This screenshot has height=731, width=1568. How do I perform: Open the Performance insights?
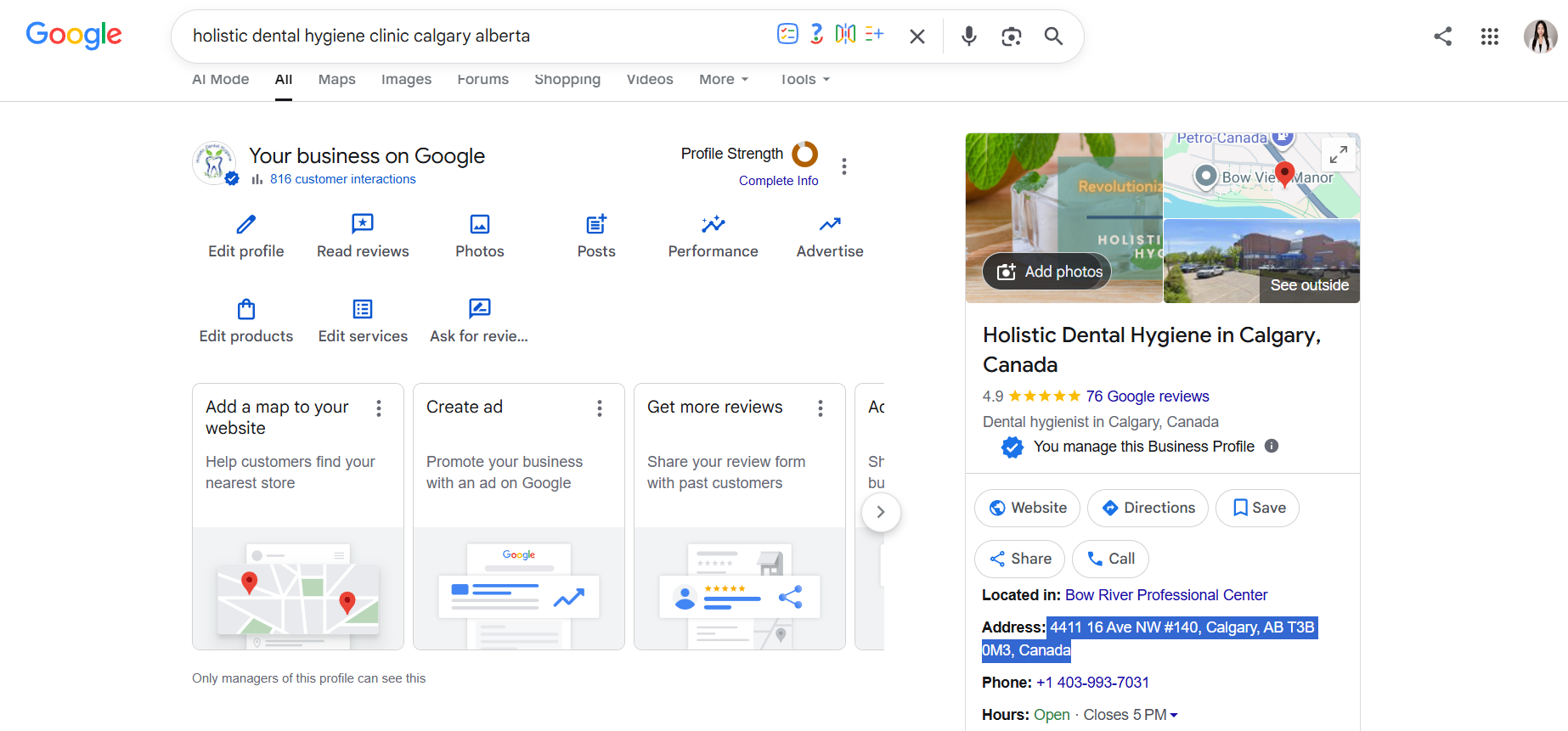click(x=713, y=236)
